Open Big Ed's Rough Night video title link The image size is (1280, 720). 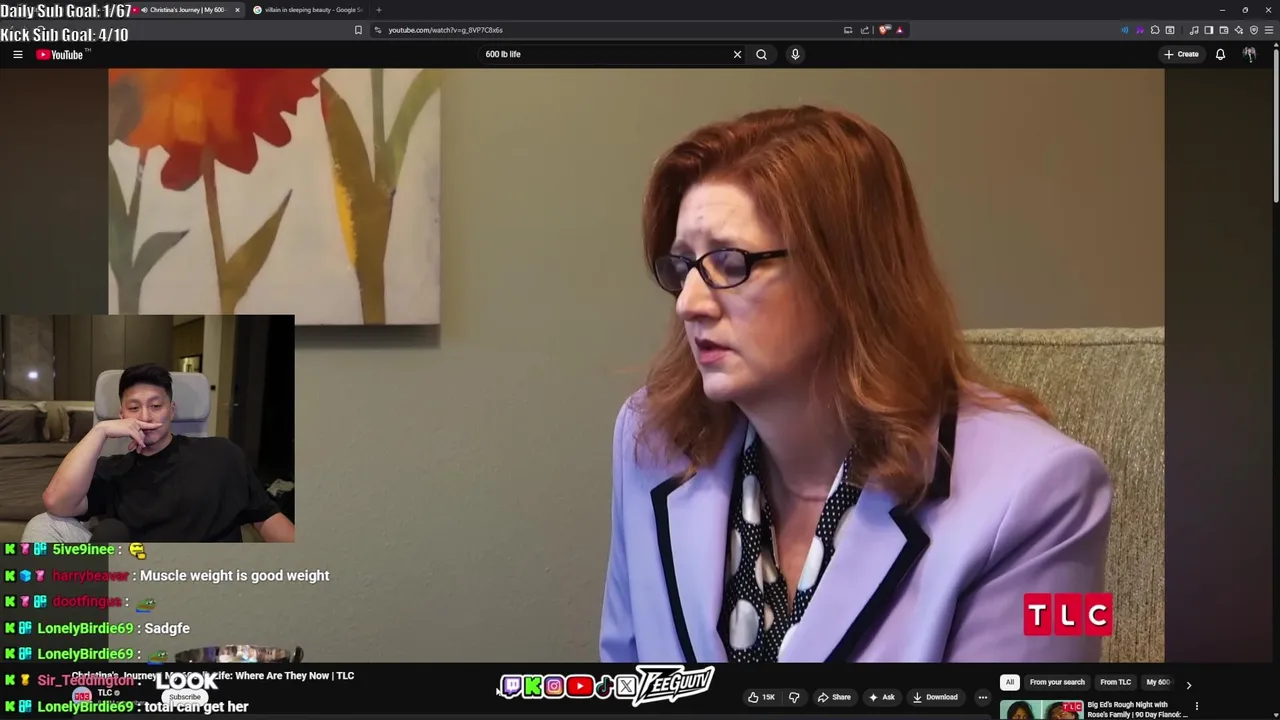pos(1137,709)
